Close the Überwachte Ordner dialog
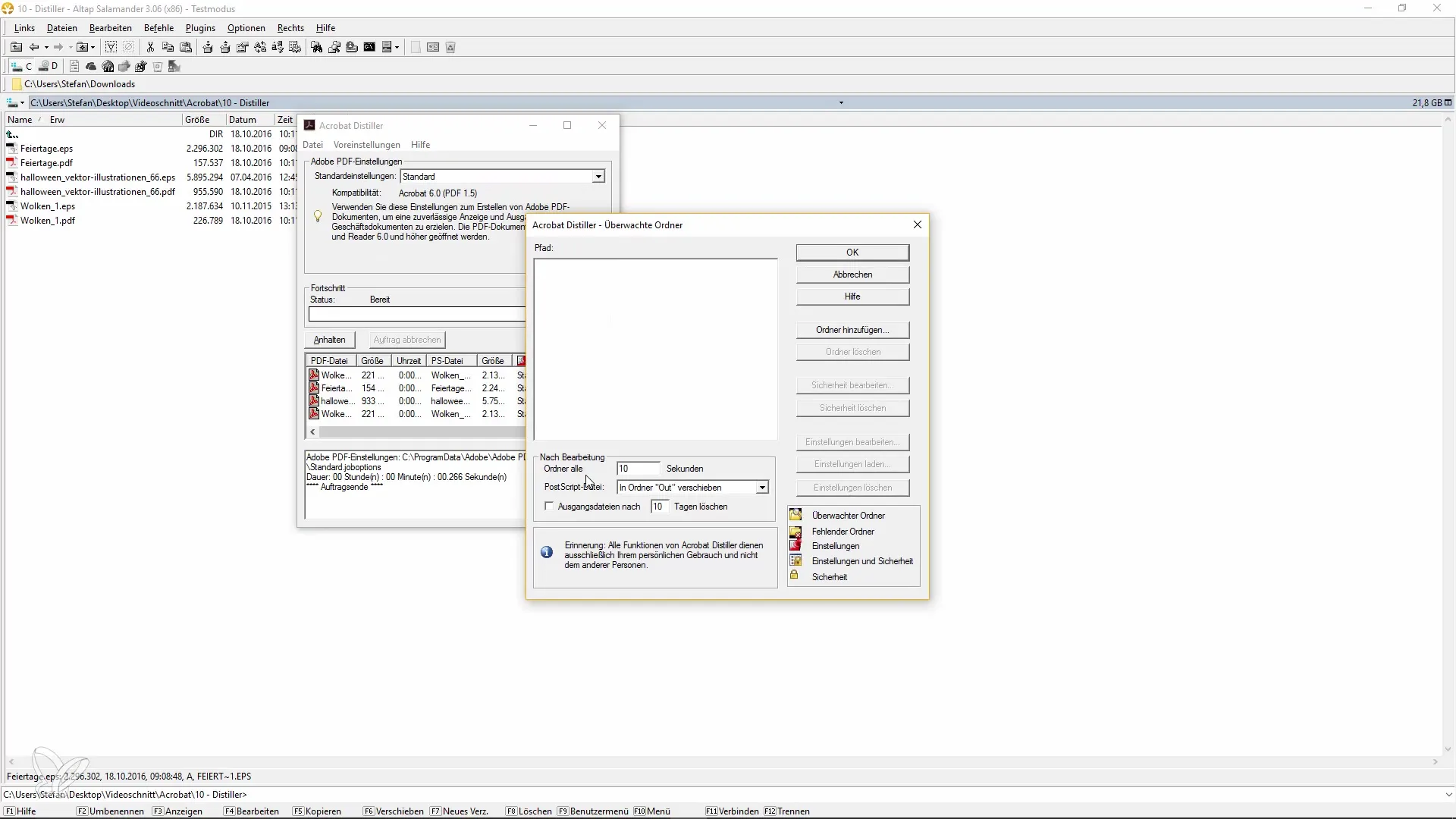Image resolution: width=1456 pixels, height=819 pixels. (918, 225)
